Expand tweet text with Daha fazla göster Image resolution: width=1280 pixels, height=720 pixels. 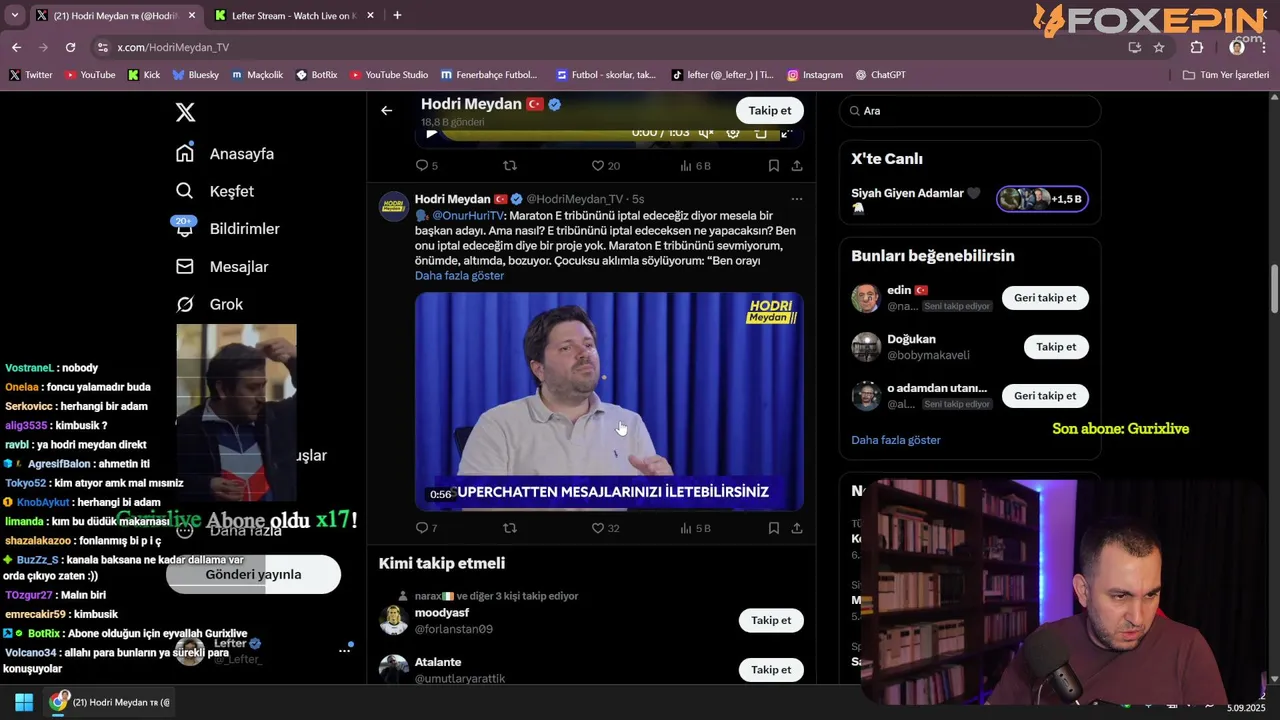point(459,276)
